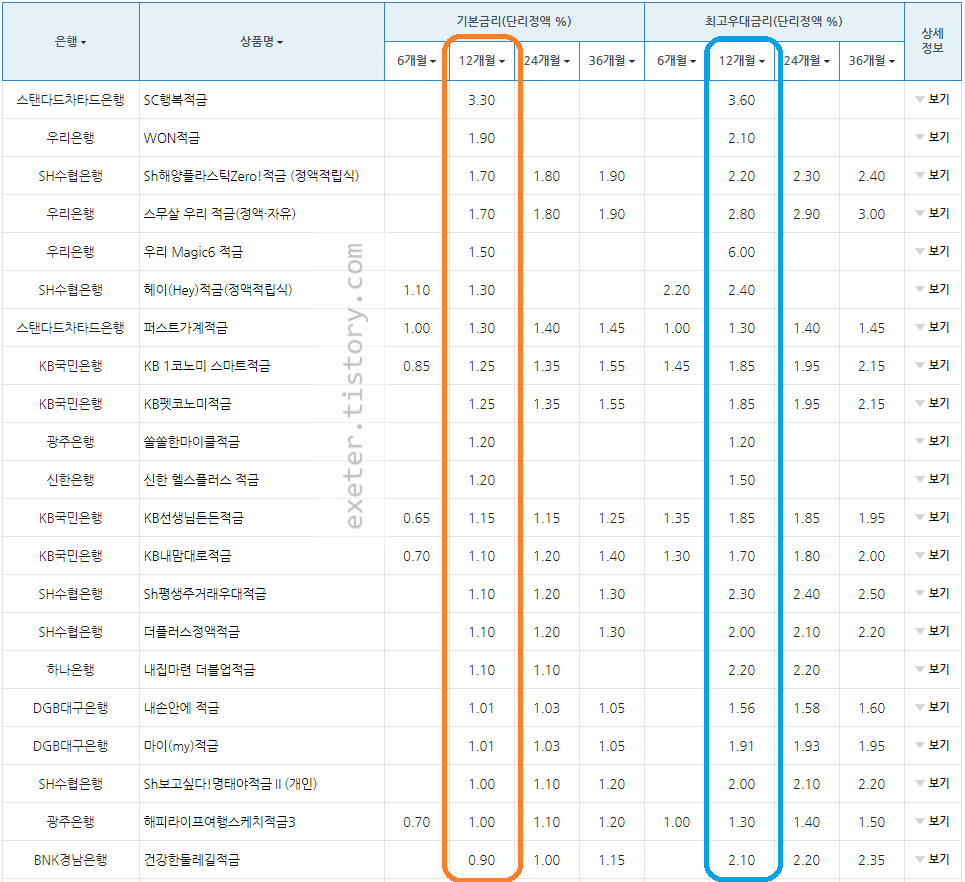965x882 pixels.
Task: Click product 쏠쏠한마이쿨적금
Action: point(191,442)
